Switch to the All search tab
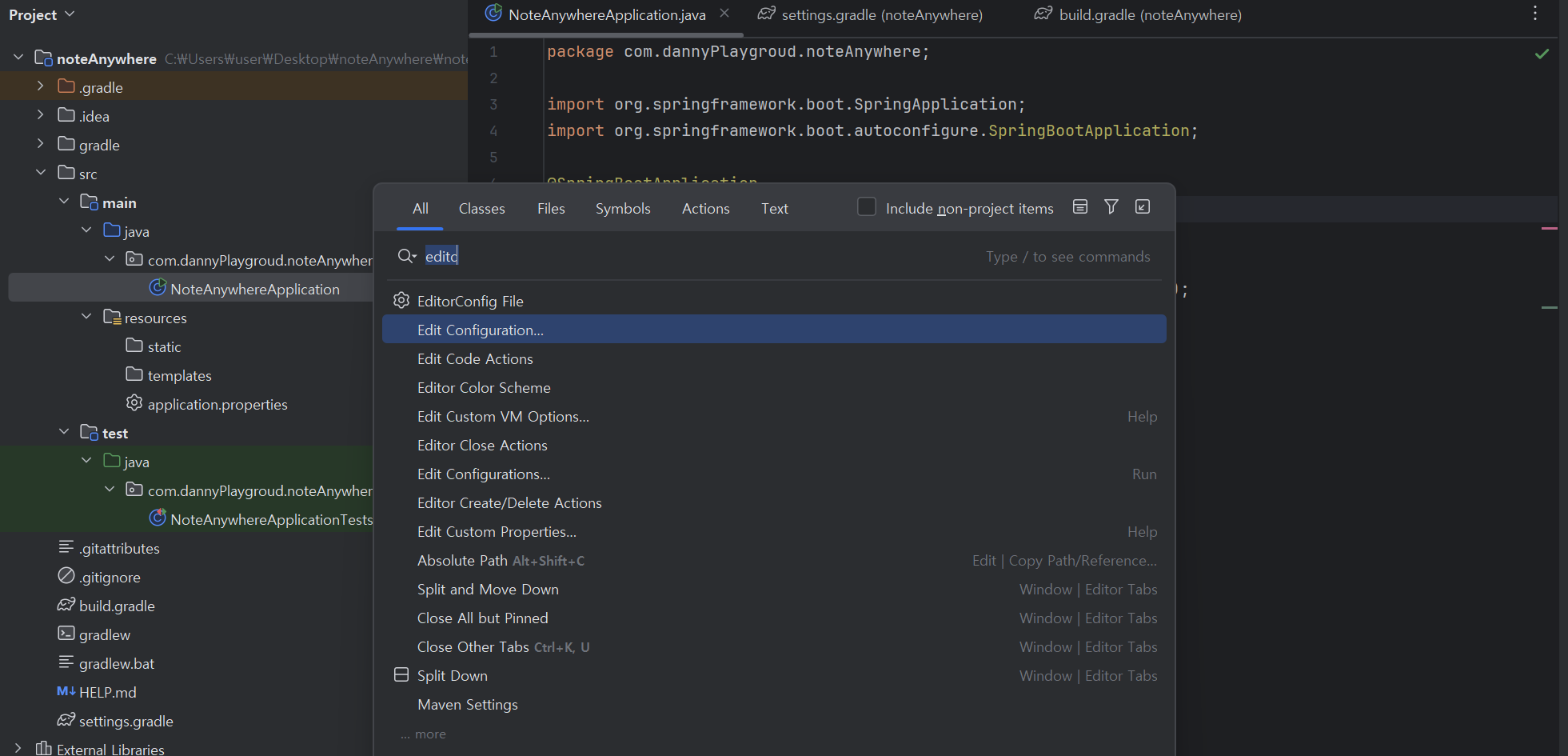This screenshot has height=756, width=1568. point(421,209)
